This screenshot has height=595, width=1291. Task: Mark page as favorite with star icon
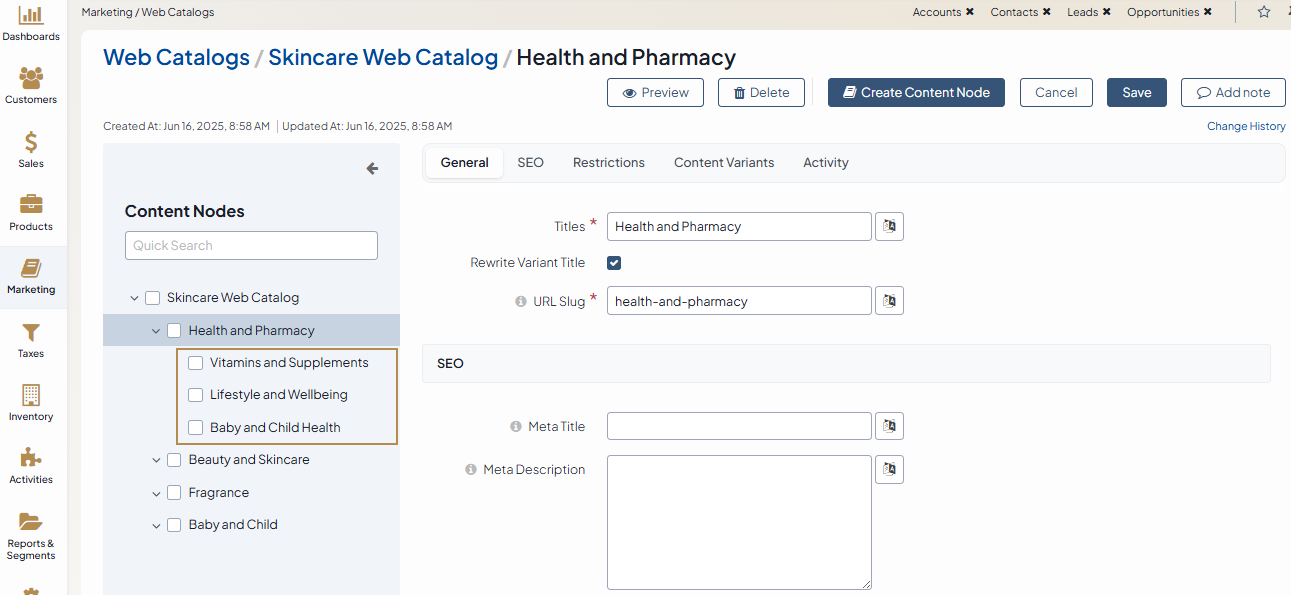coord(1264,12)
